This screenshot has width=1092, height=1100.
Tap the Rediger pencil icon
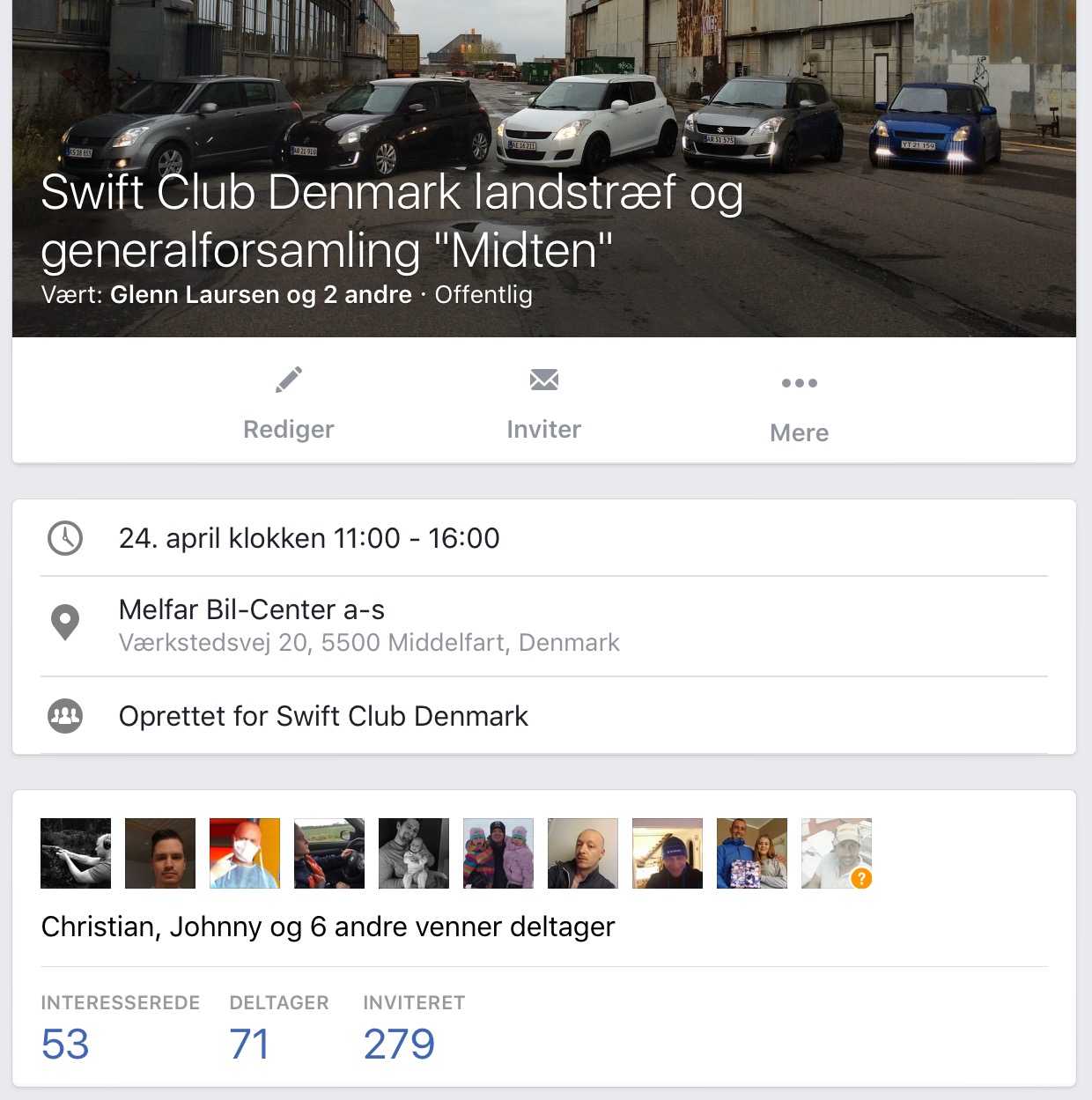[x=289, y=380]
